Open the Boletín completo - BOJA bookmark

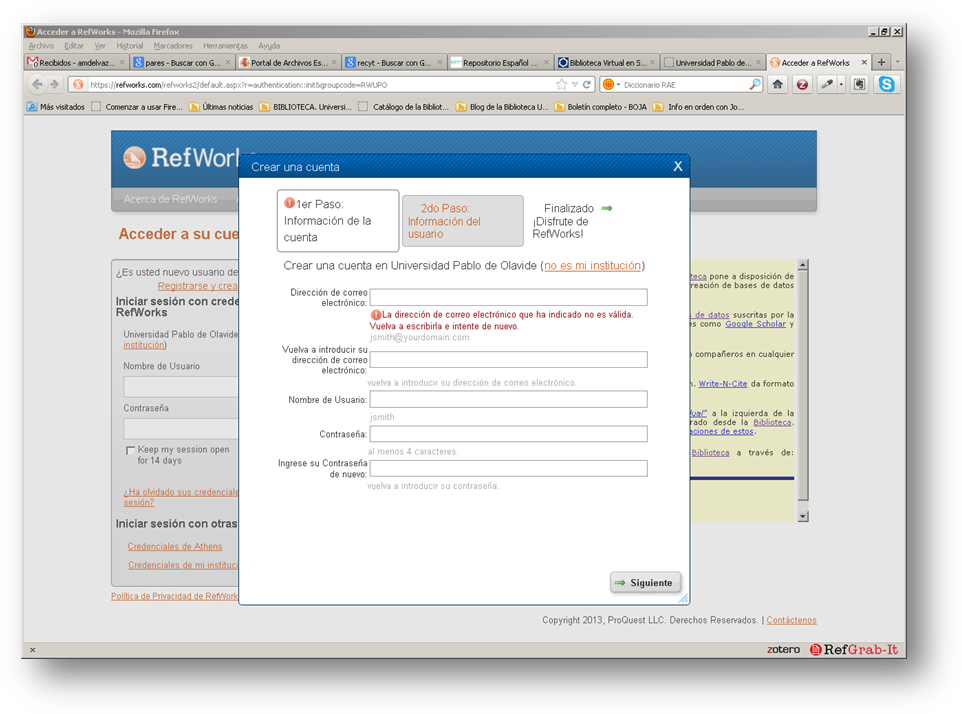click(x=601, y=107)
